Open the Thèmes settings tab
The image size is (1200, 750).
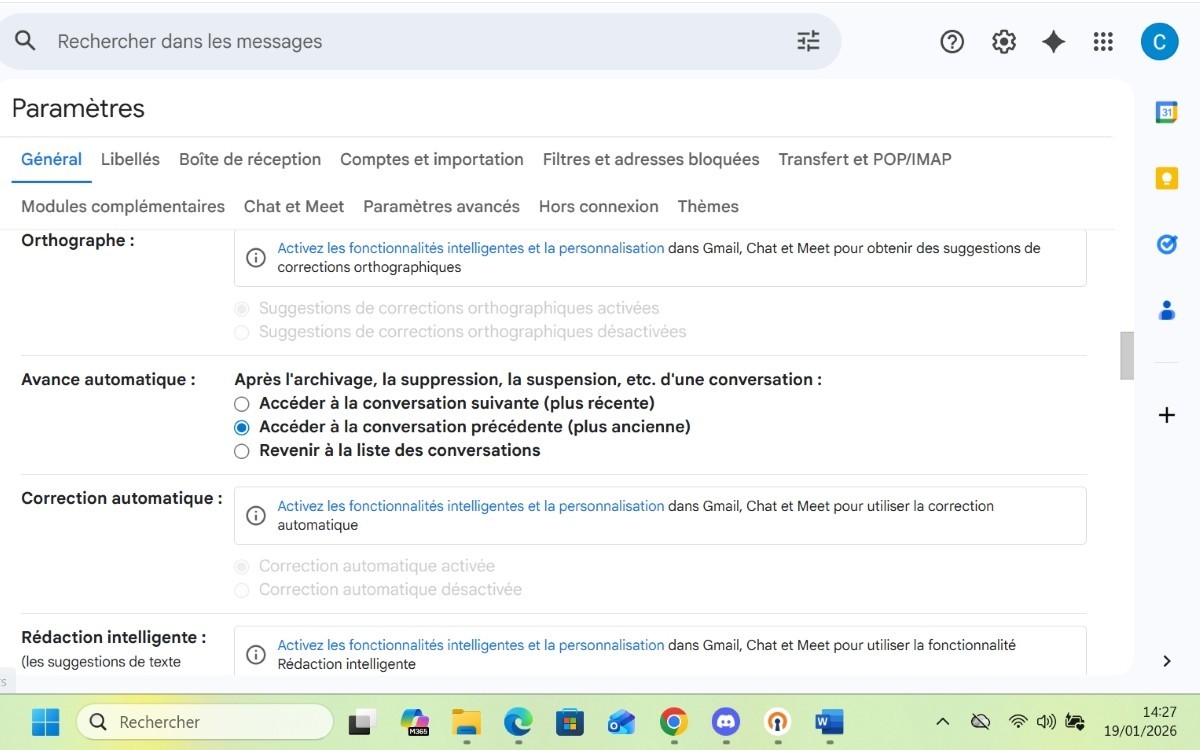point(708,206)
